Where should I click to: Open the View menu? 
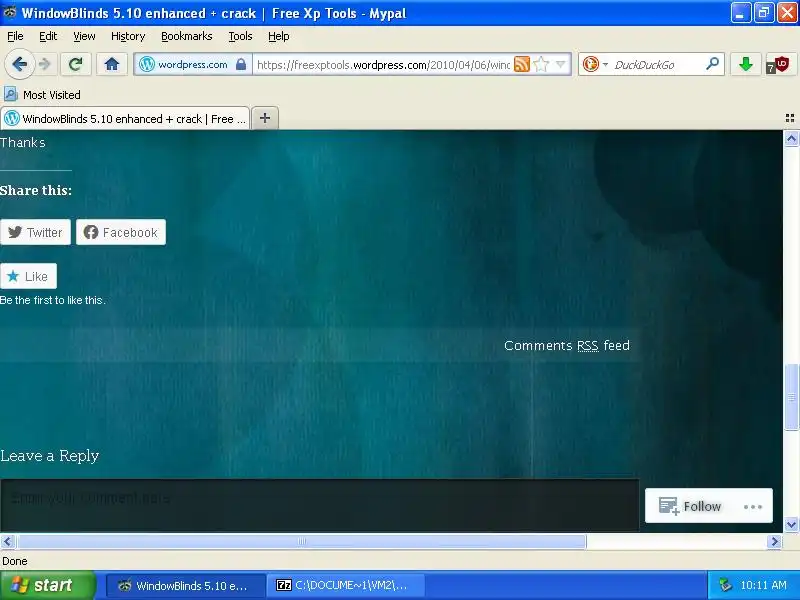(84, 36)
